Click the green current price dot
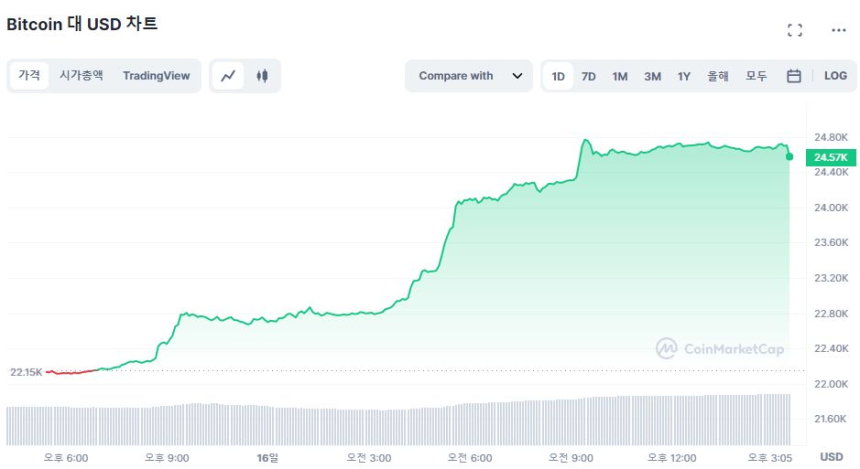 790,157
